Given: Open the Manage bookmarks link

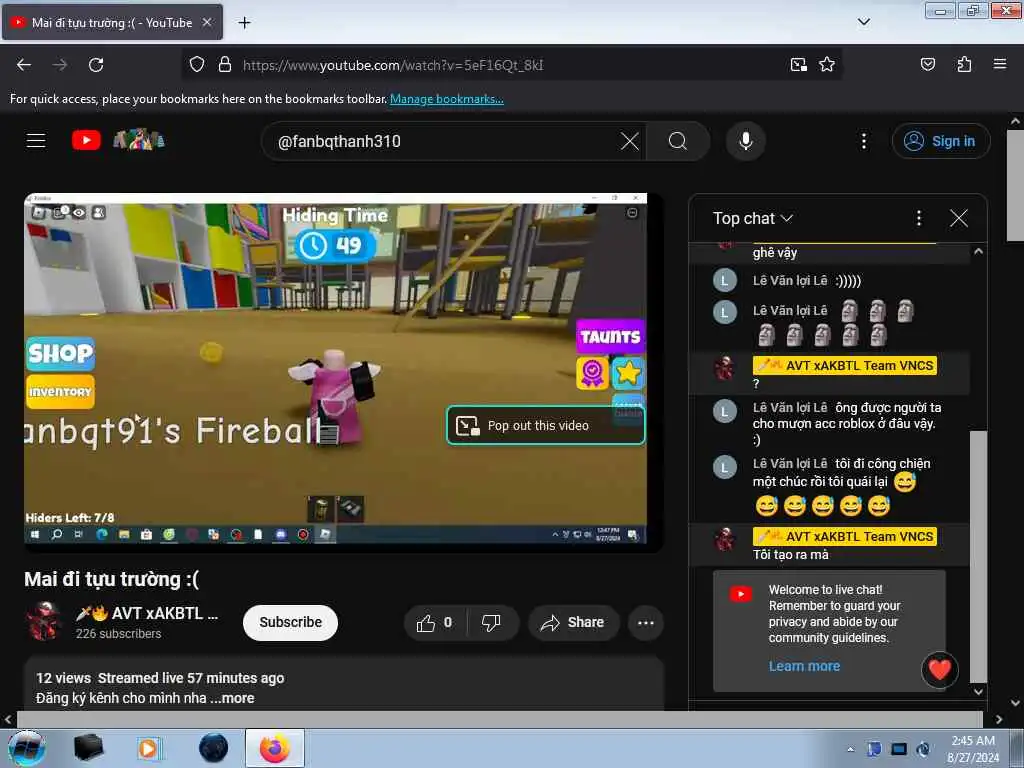Looking at the screenshot, I should 447,99.
